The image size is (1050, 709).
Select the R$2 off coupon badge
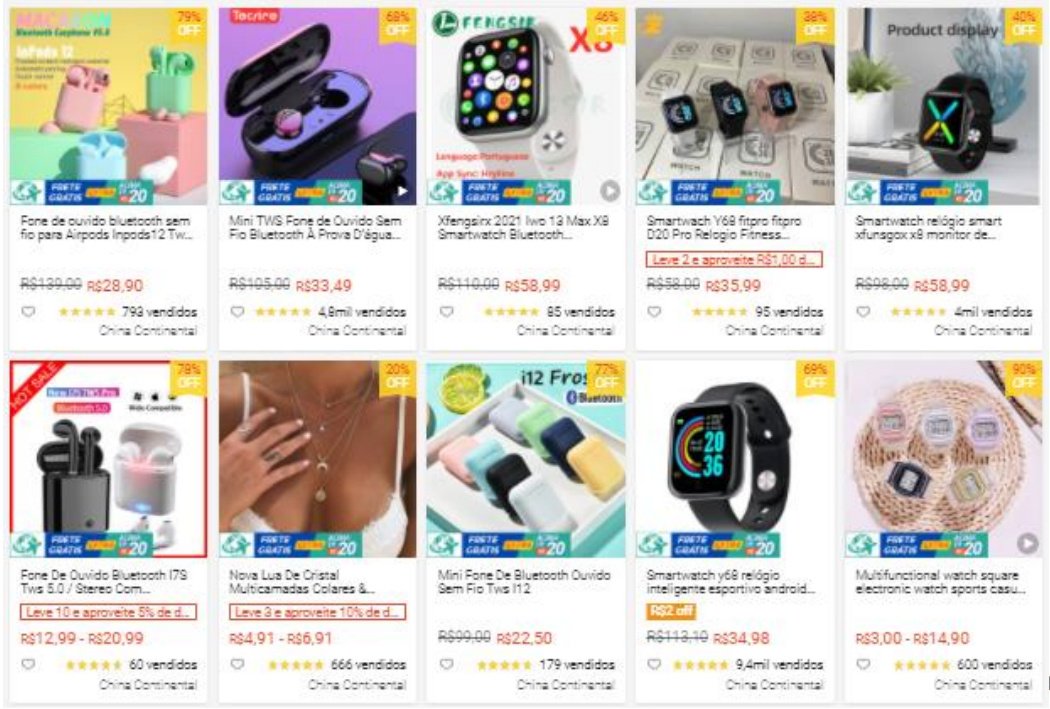point(670,611)
